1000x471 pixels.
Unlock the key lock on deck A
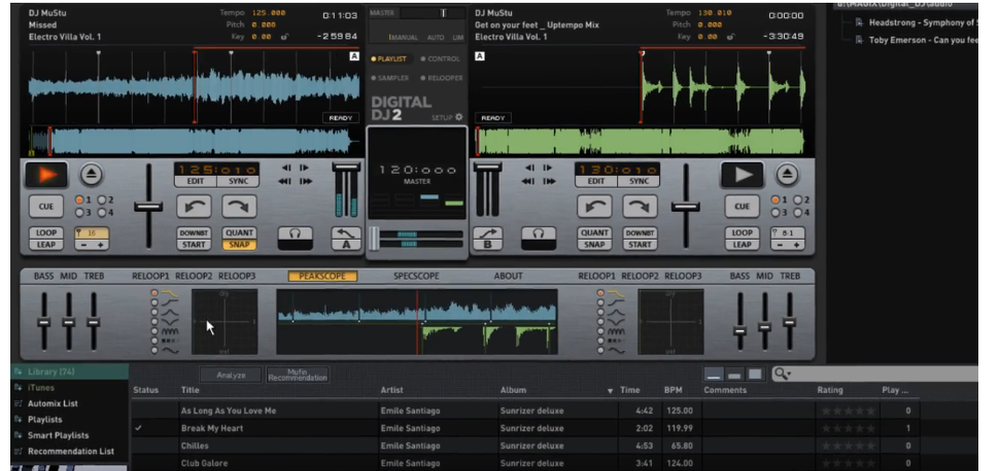click(x=284, y=37)
